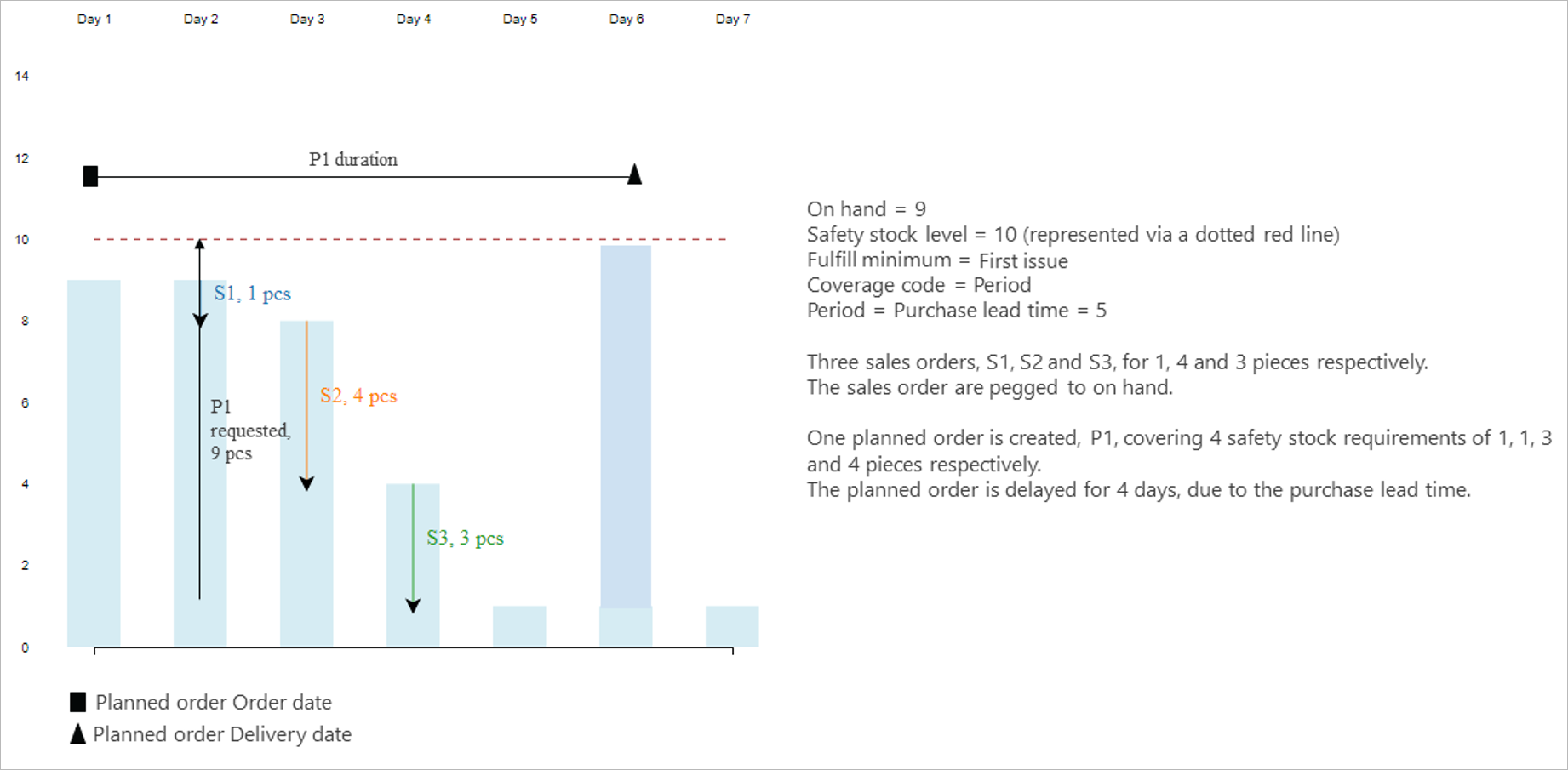Click the light blue Day 1 inventory bar
The height and width of the screenshot is (770, 1568).
tap(94, 463)
